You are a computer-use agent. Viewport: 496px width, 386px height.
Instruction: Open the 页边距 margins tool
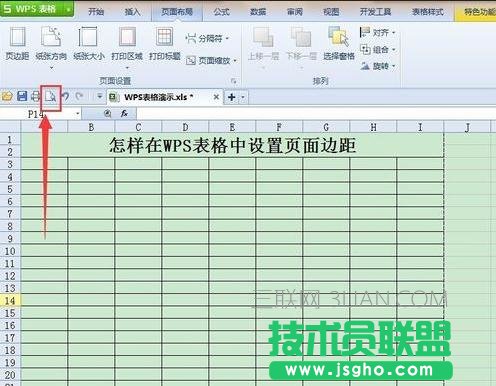coord(17,43)
